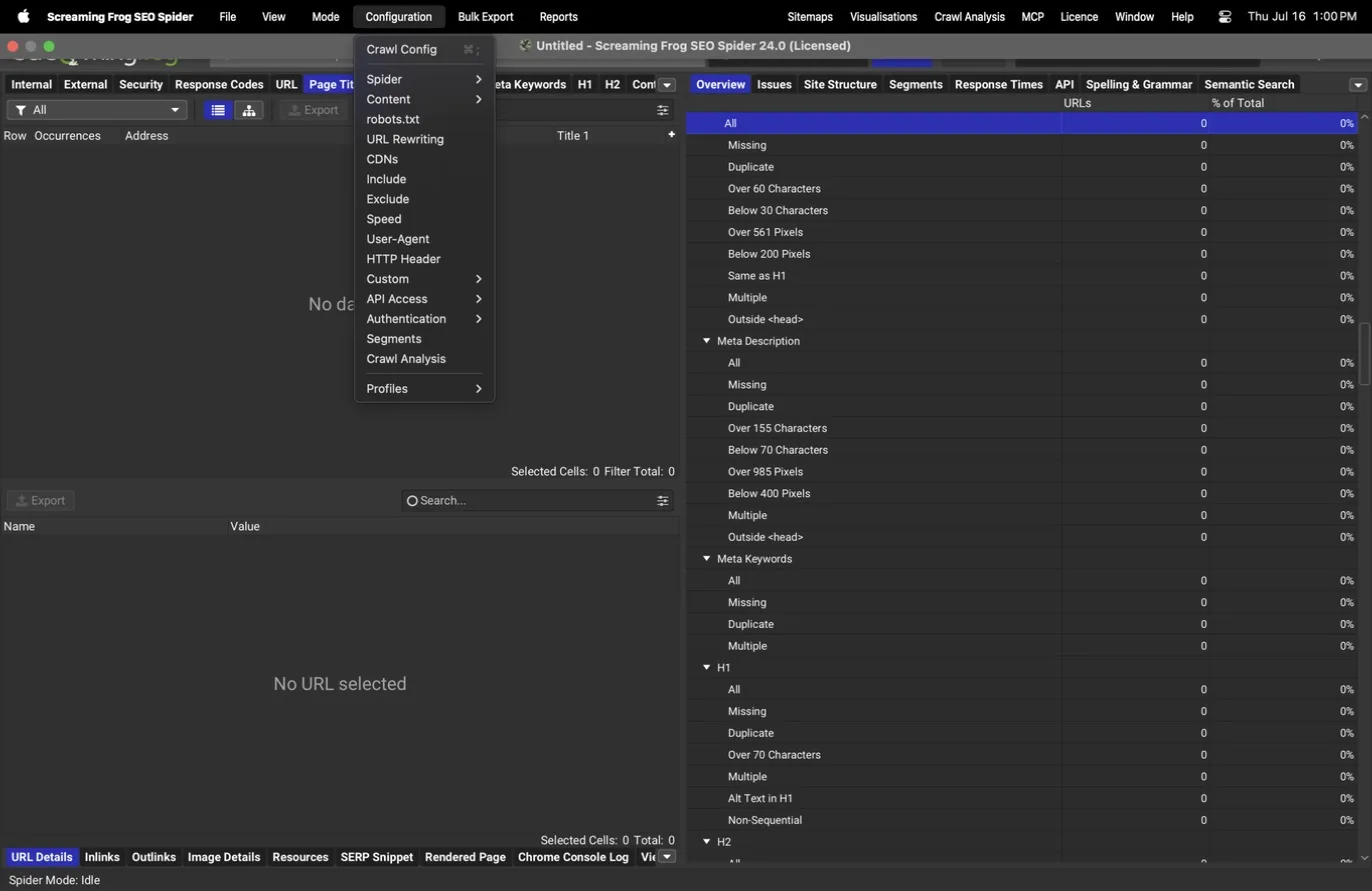Open User-Agent configuration
This screenshot has width=1372, height=891.
424,239
